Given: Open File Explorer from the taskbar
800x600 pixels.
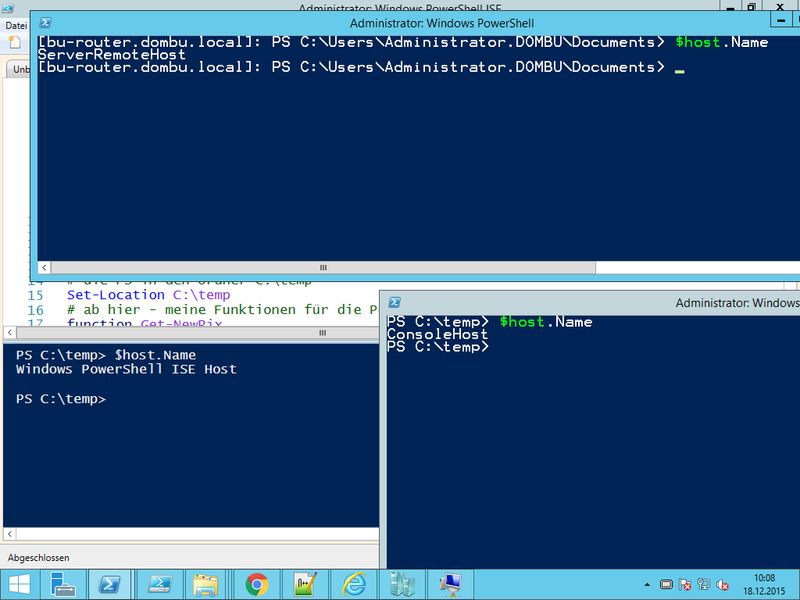Looking at the screenshot, I should coord(206,585).
